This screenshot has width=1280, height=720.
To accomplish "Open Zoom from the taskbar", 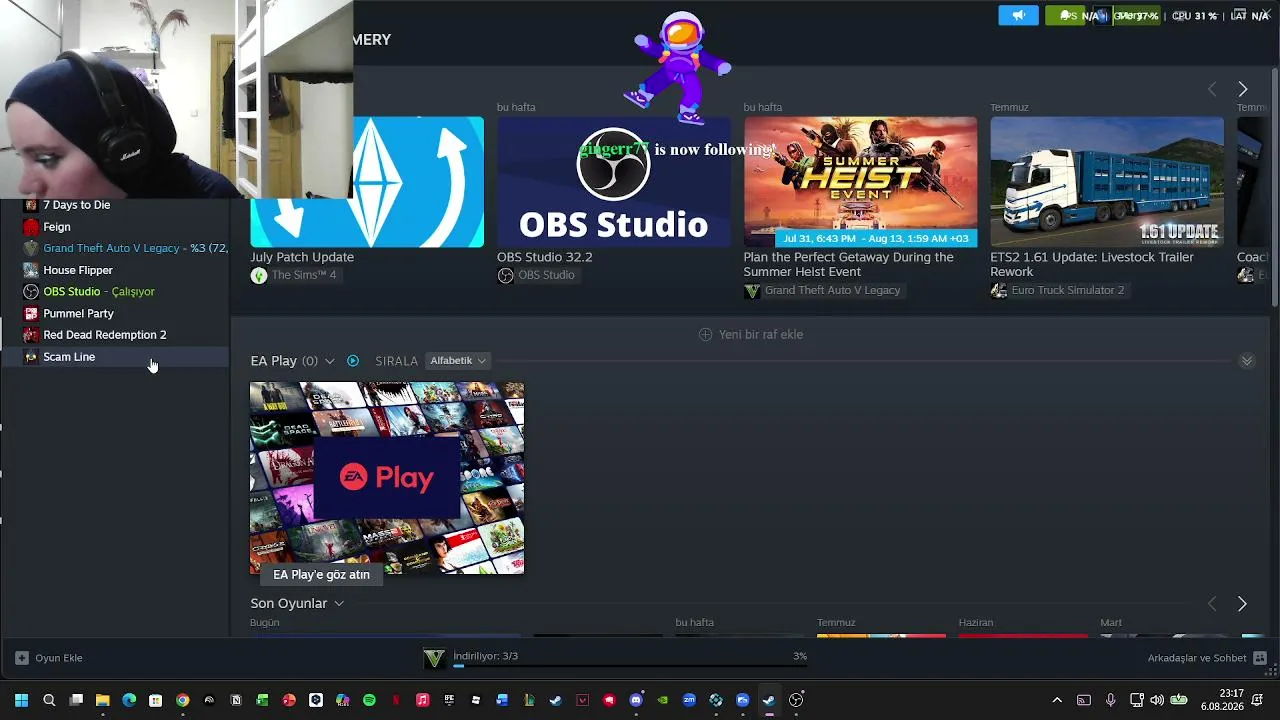I will (x=689, y=700).
